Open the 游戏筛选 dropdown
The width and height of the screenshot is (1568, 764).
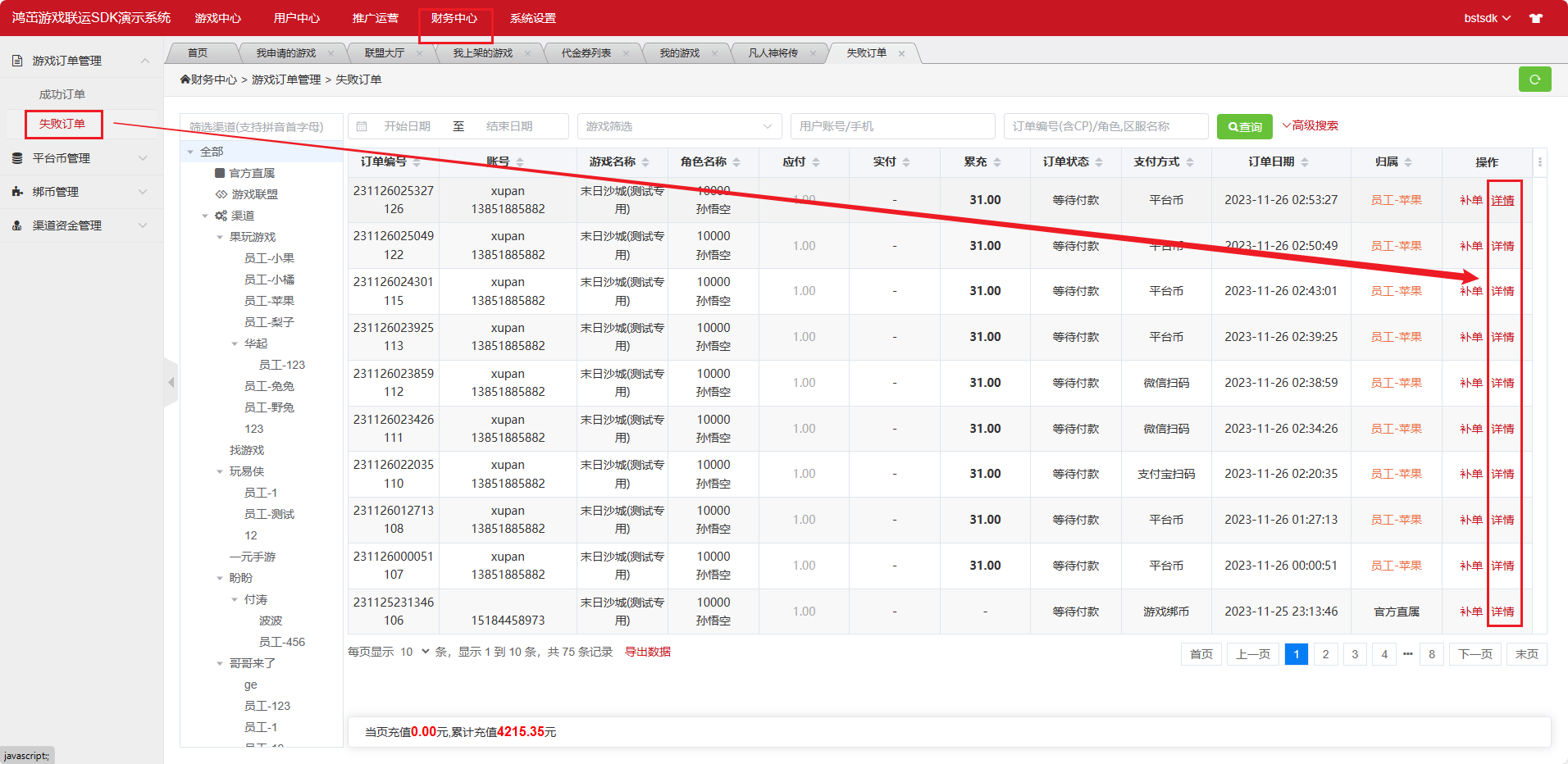point(679,126)
